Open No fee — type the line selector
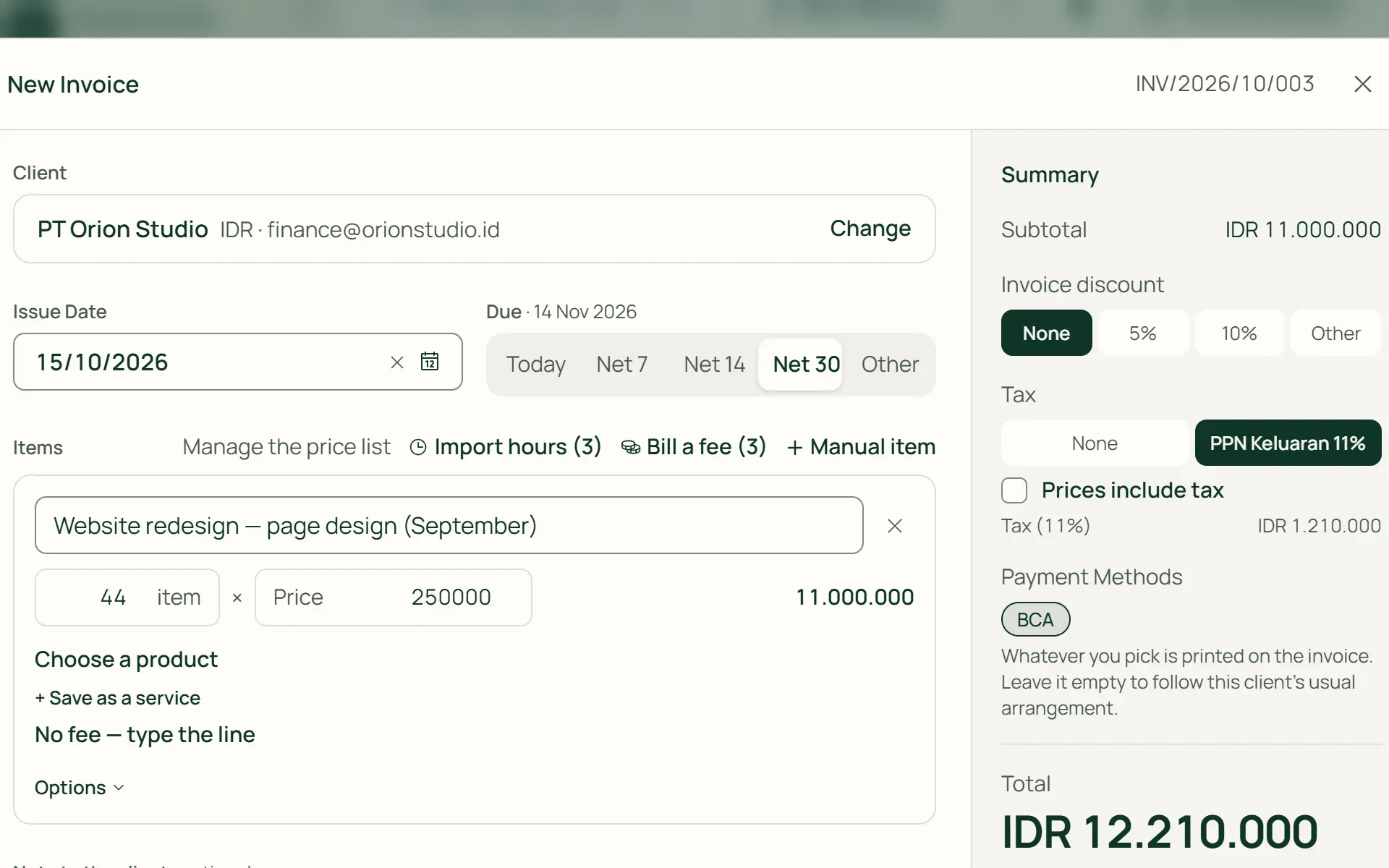 click(145, 734)
